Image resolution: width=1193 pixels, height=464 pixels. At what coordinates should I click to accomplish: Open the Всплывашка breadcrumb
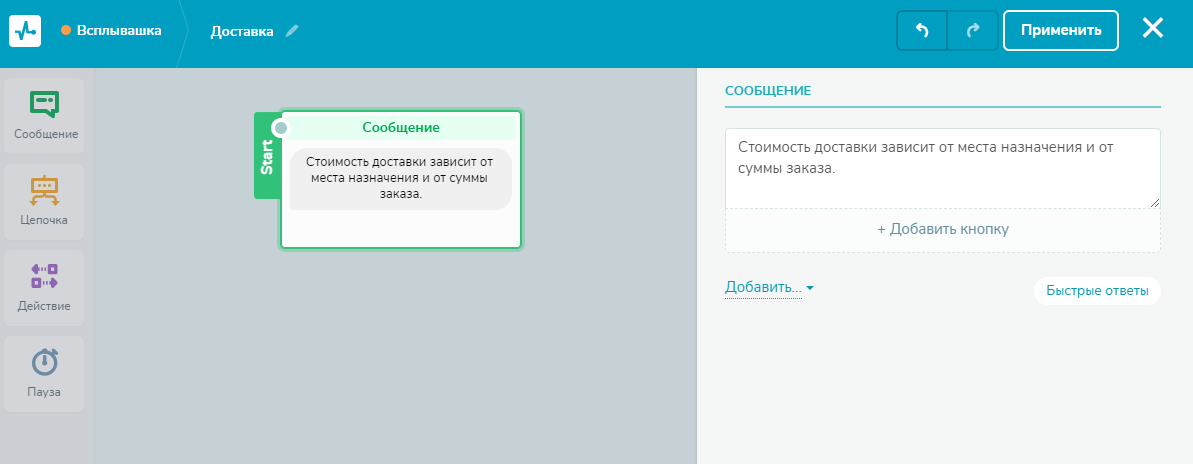[119, 31]
